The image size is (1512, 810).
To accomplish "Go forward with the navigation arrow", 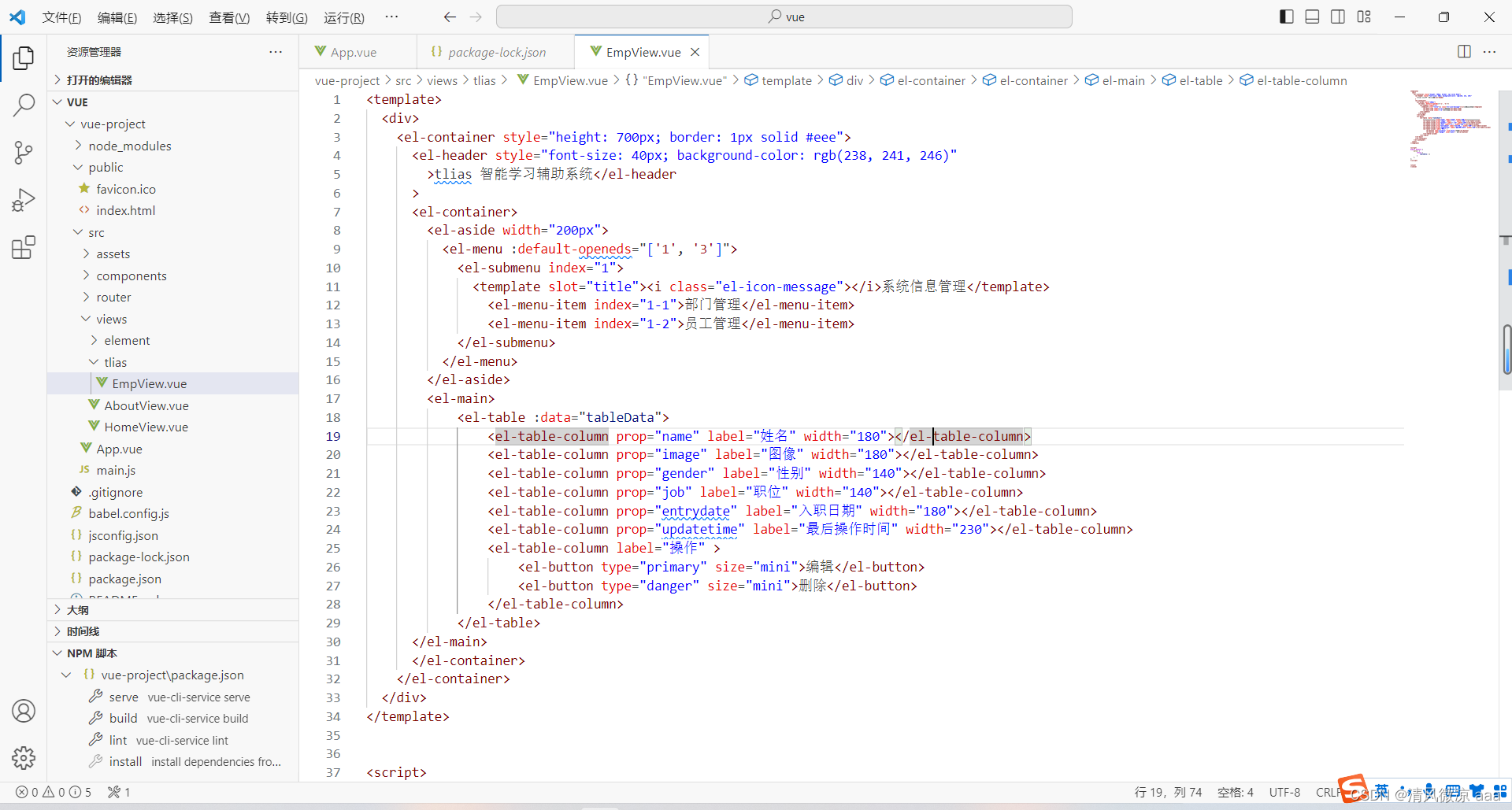I will (476, 17).
